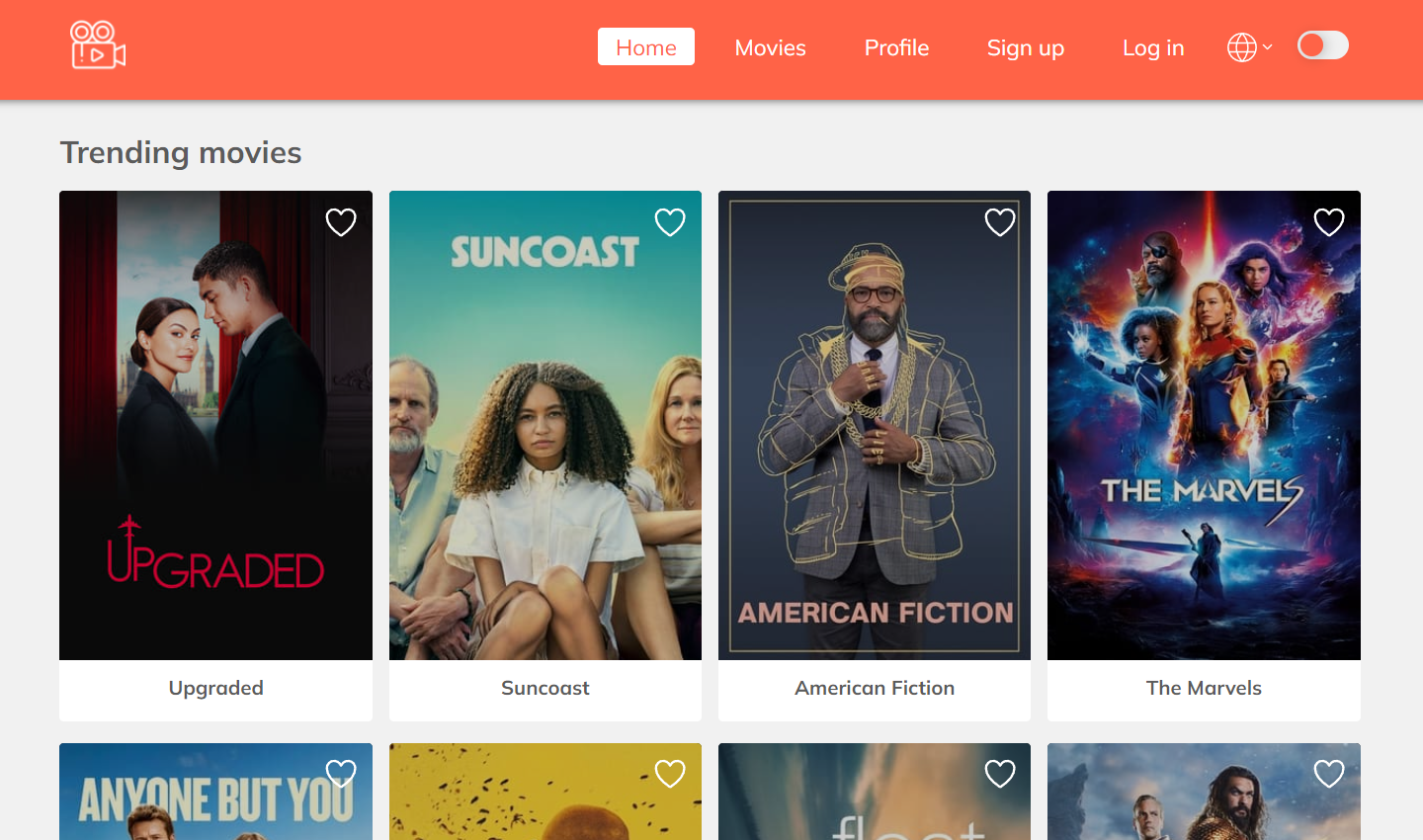Favorite Anyone But You with its heart icon
The image size is (1423, 840).
341,774
